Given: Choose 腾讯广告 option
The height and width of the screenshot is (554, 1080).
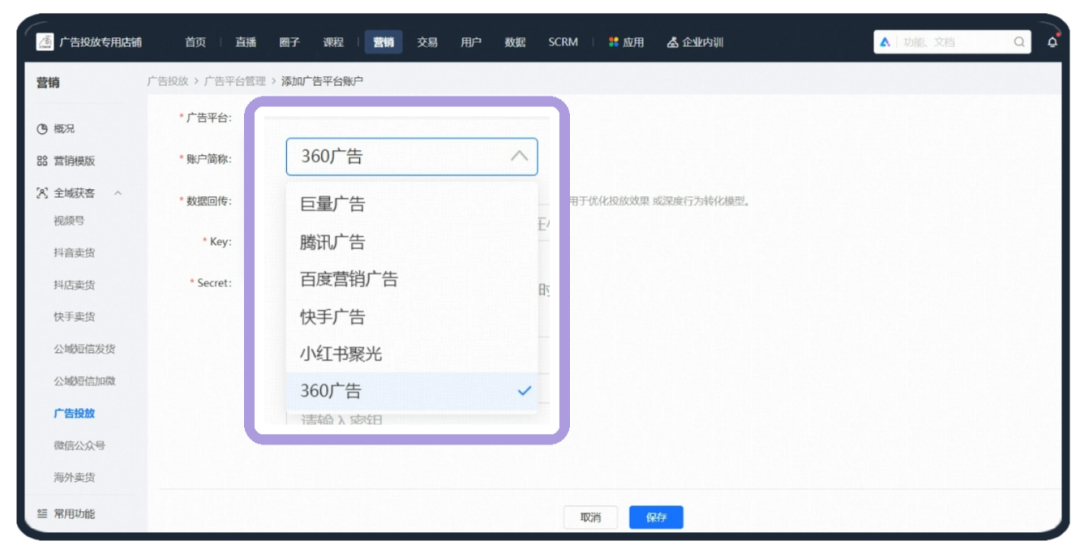Looking at the screenshot, I should coord(411,242).
